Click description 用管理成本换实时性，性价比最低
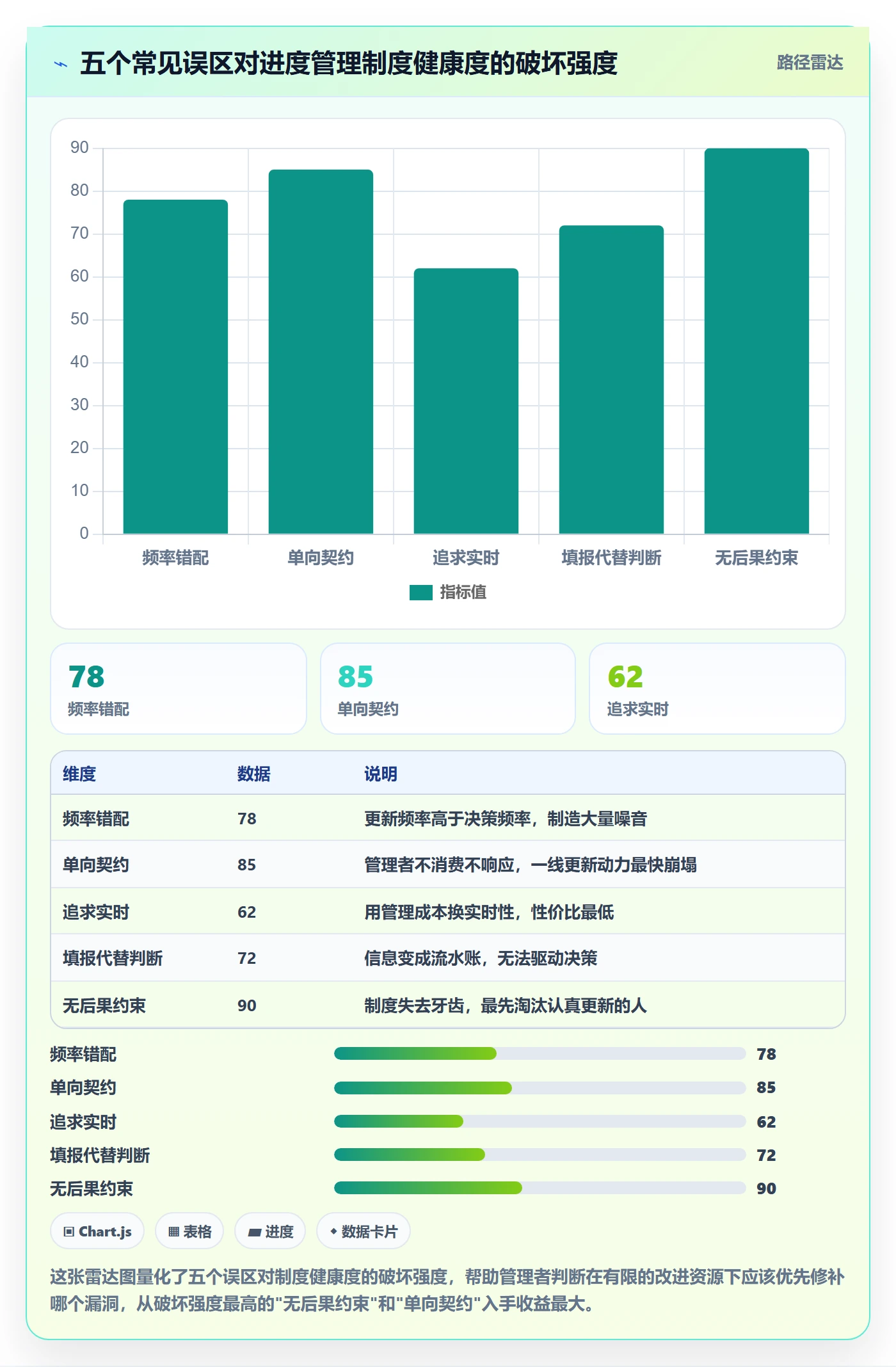Image resolution: width=896 pixels, height=1367 pixels. [489, 912]
